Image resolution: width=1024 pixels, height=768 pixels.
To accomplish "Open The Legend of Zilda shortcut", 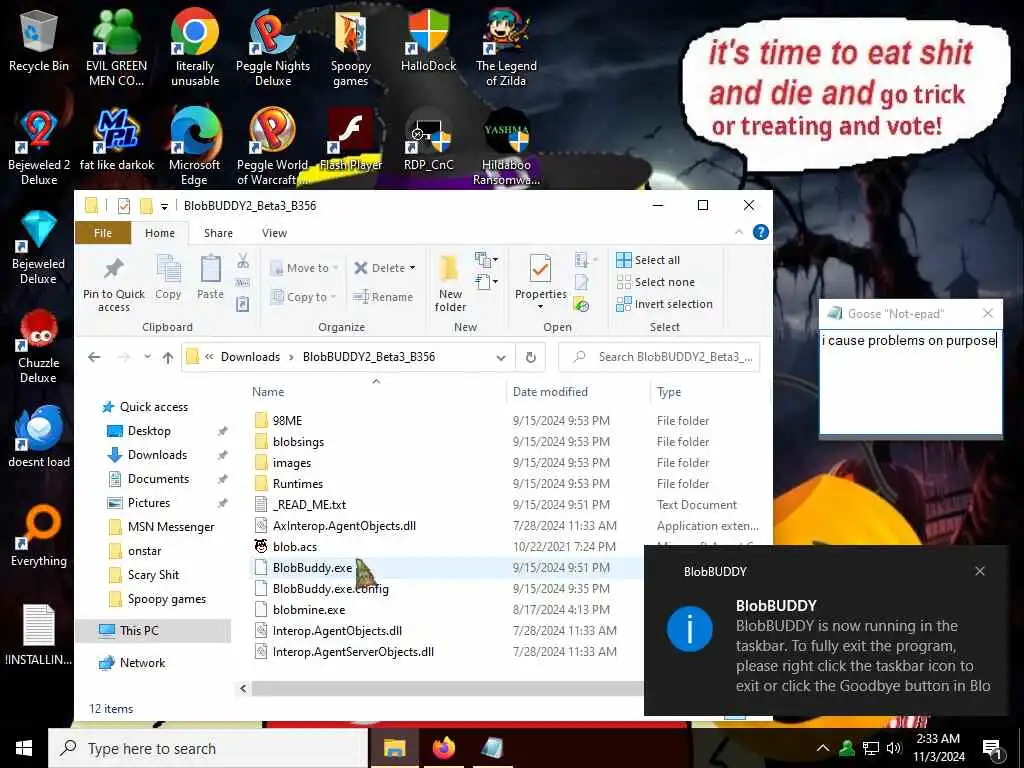I will (x=506, y=48).
